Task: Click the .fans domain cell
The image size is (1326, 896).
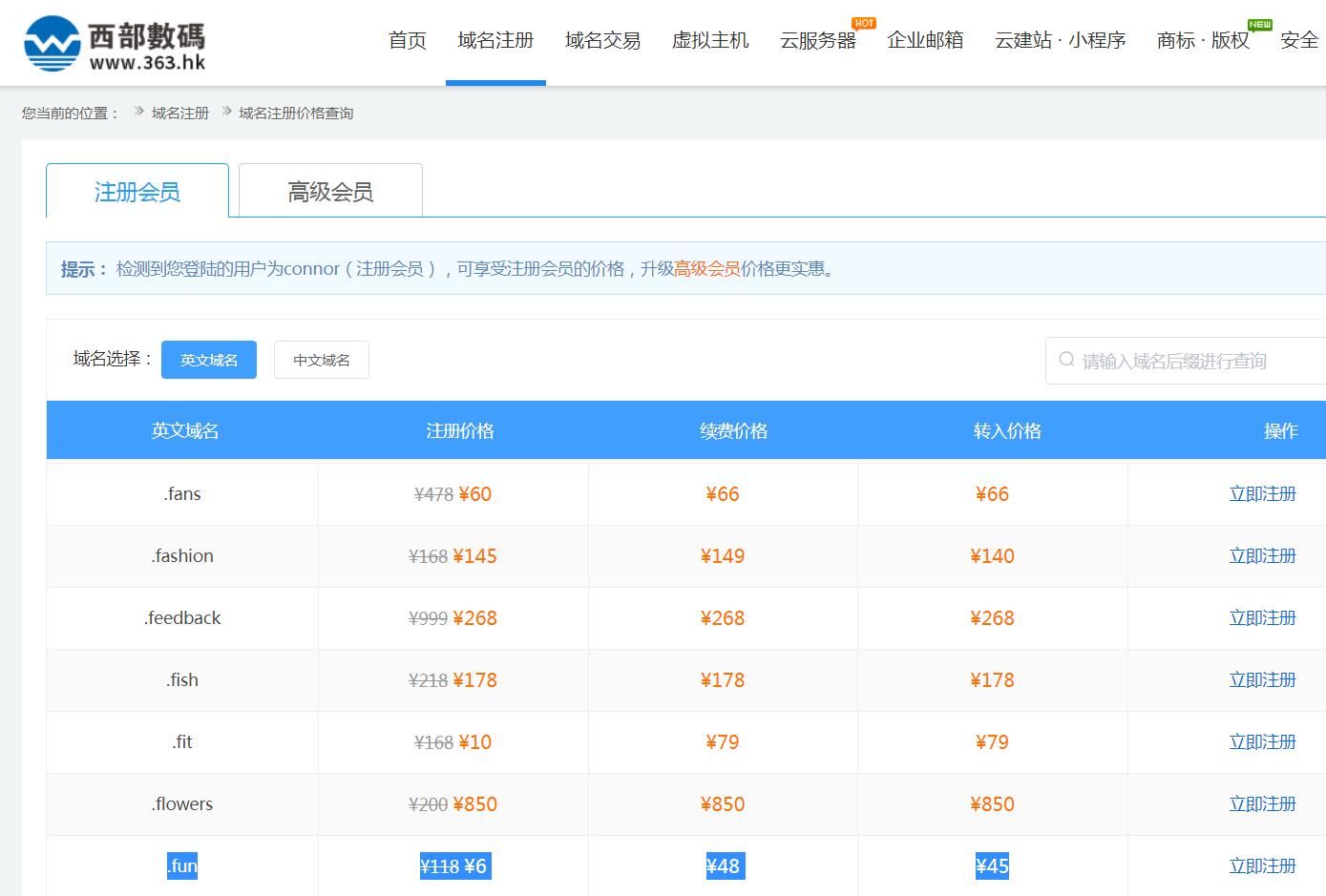Action: 182,493
